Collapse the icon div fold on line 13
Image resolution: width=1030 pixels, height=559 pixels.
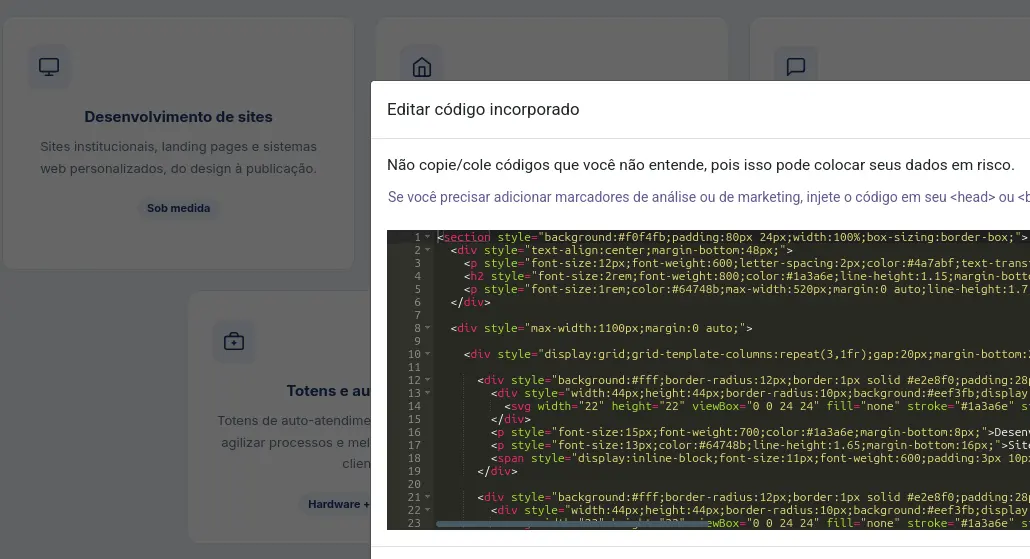click(428, 393)
